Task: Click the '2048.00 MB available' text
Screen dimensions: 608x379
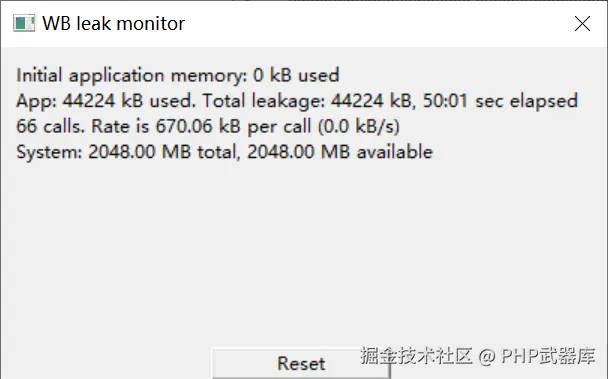Action: click(x=340, y=152)
